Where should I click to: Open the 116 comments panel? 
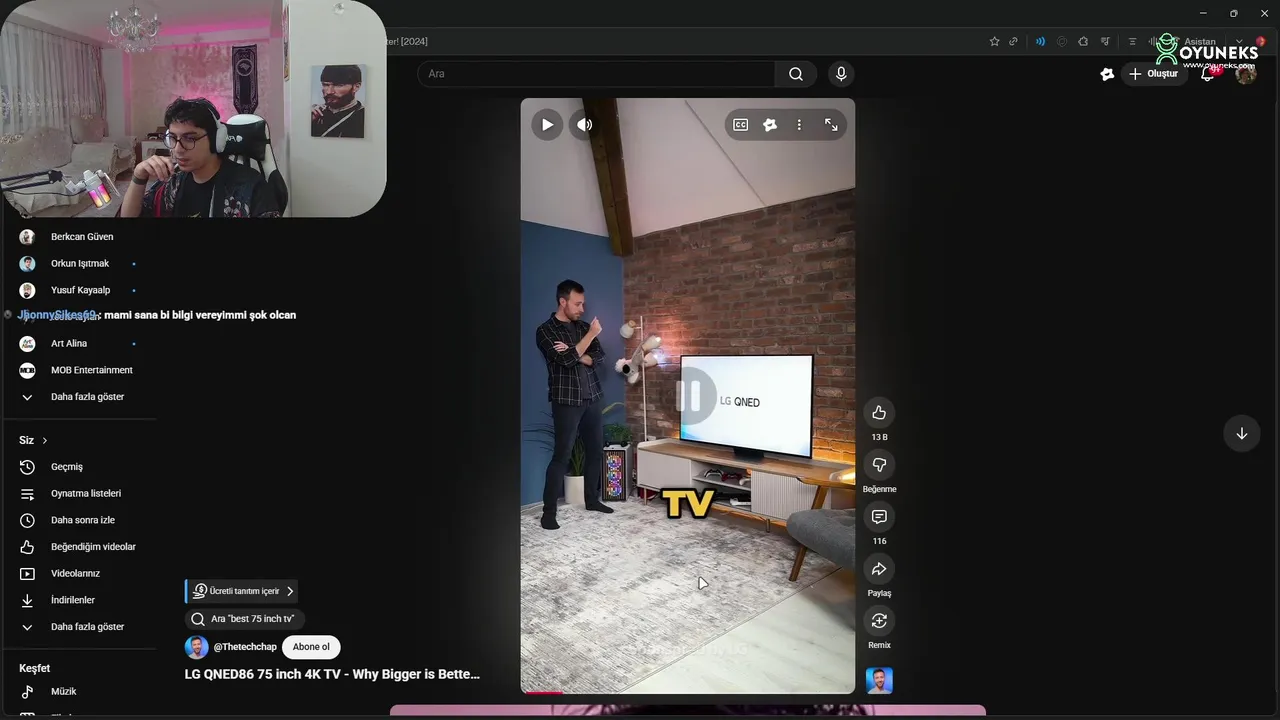point(879,516)
